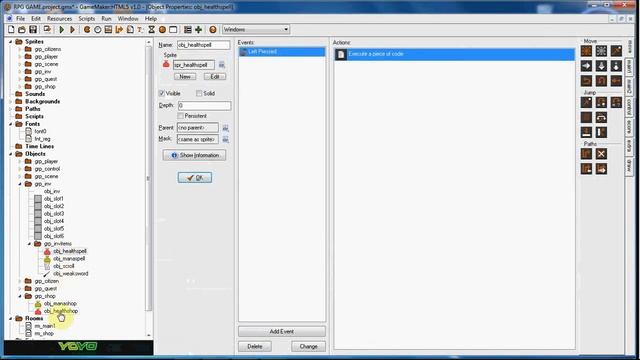Screen dimensions: 640x360
Task: Add the Move Free action icon
Action: point(601,51)
